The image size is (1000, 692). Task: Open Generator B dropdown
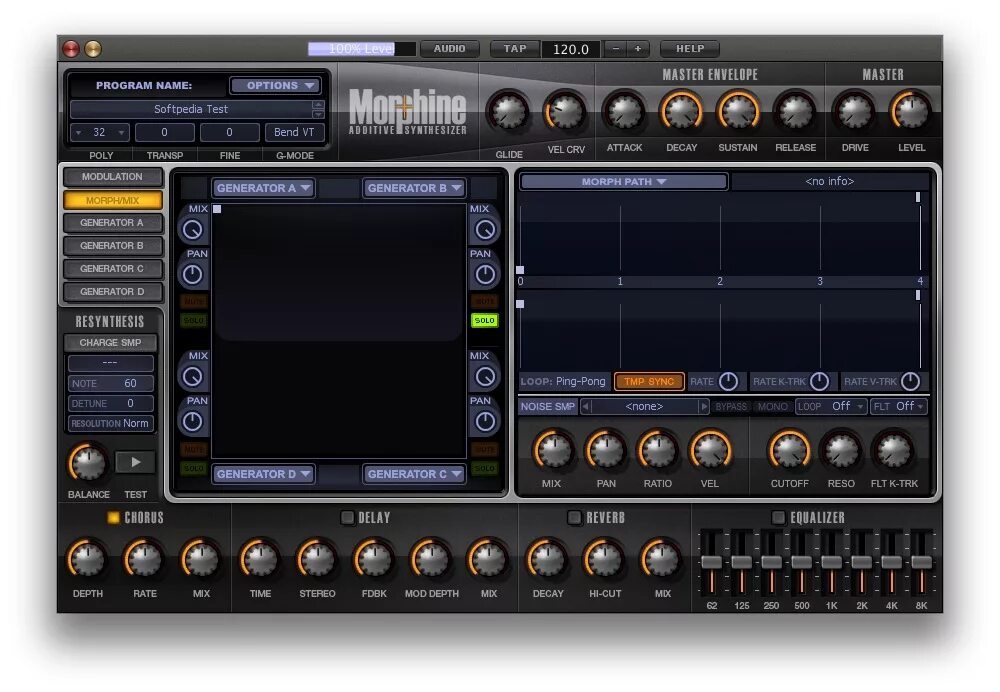(x=415, y=188)
